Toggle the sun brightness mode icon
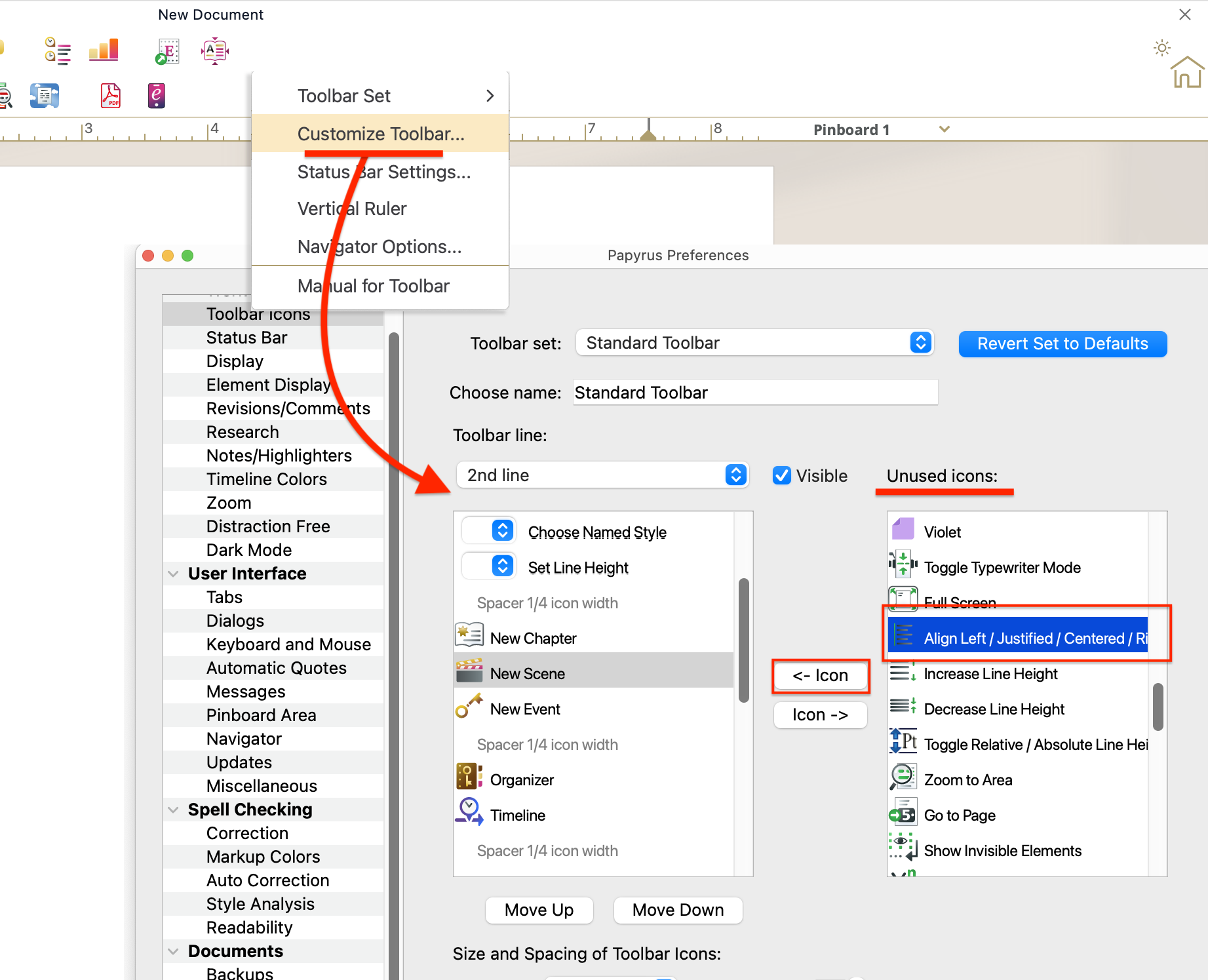Image resolution: width=1208 pixels, height=980 pixels. click(x=1161, y=48)
